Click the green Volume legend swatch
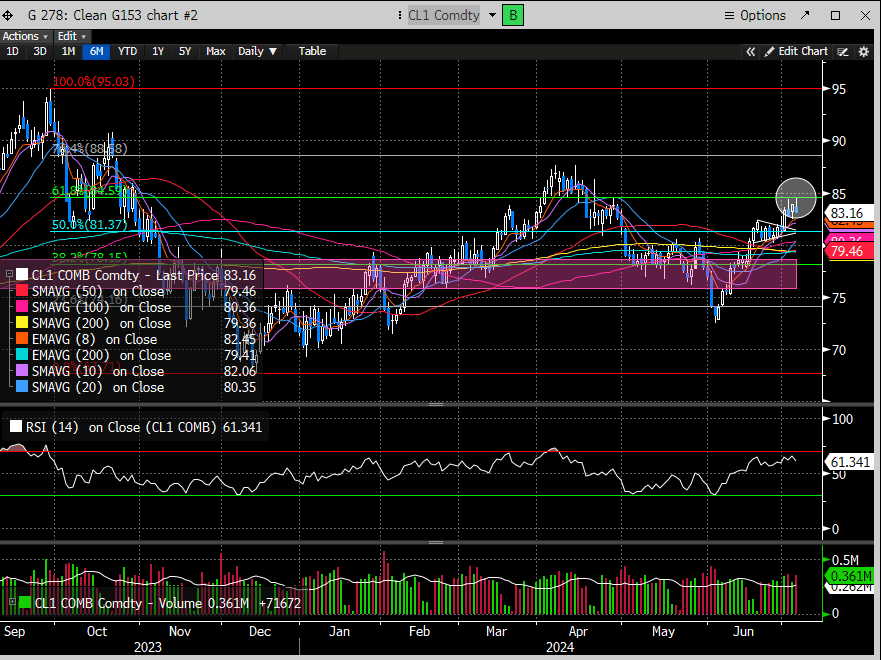 pos(25,603)
